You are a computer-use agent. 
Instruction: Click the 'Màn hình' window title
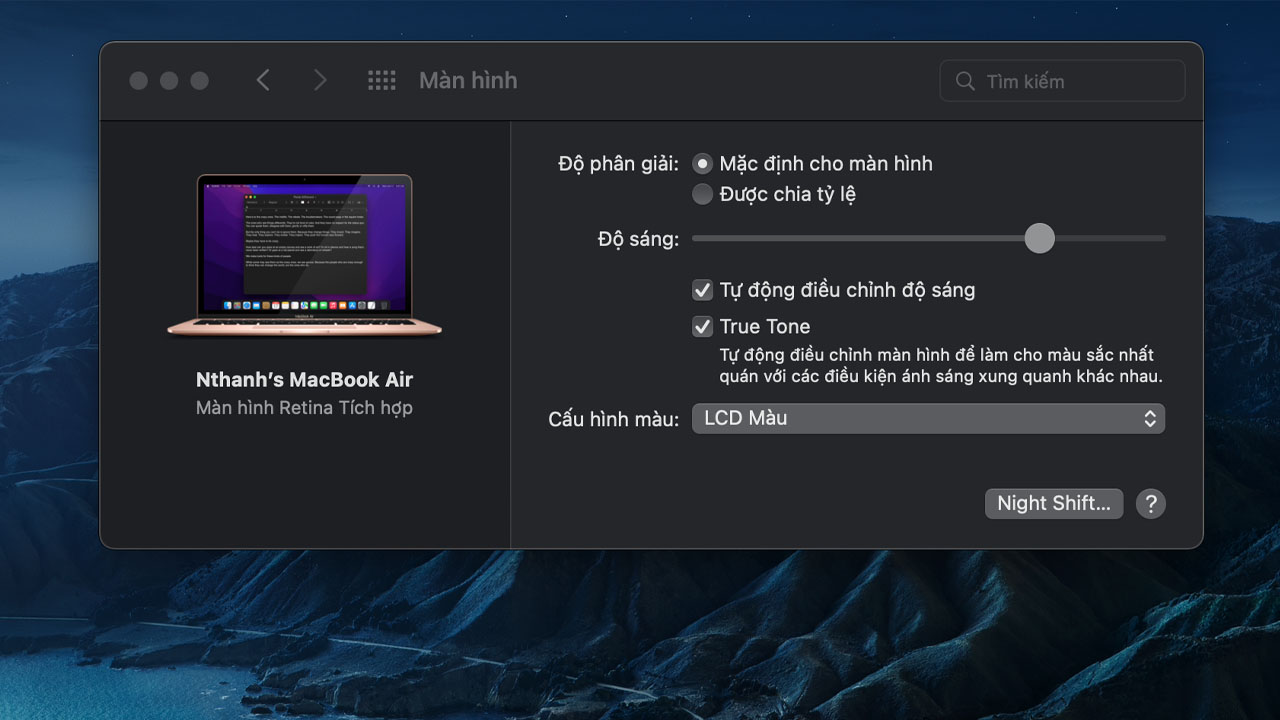tap(468, 81)
